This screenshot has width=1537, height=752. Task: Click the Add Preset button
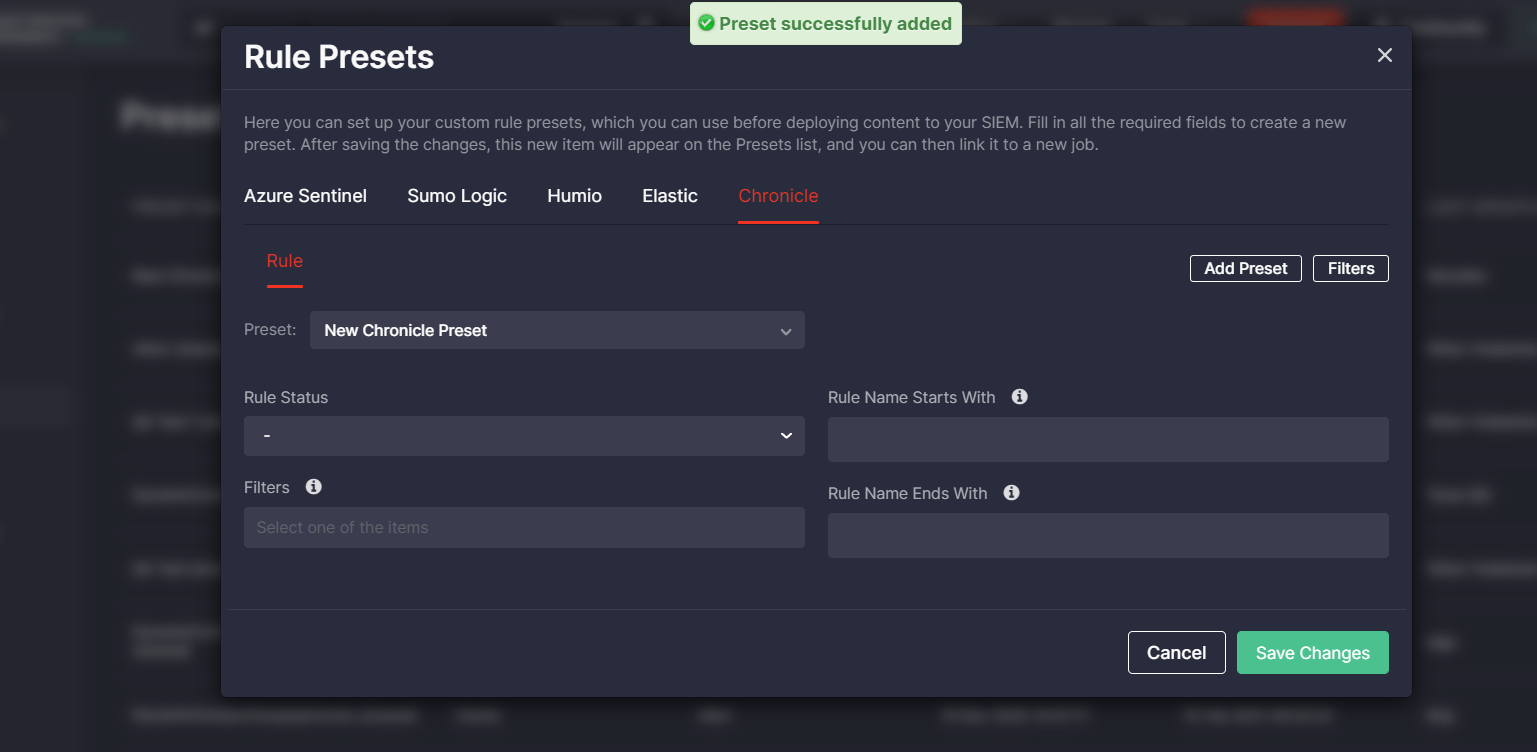click(x=1245, y=268)
